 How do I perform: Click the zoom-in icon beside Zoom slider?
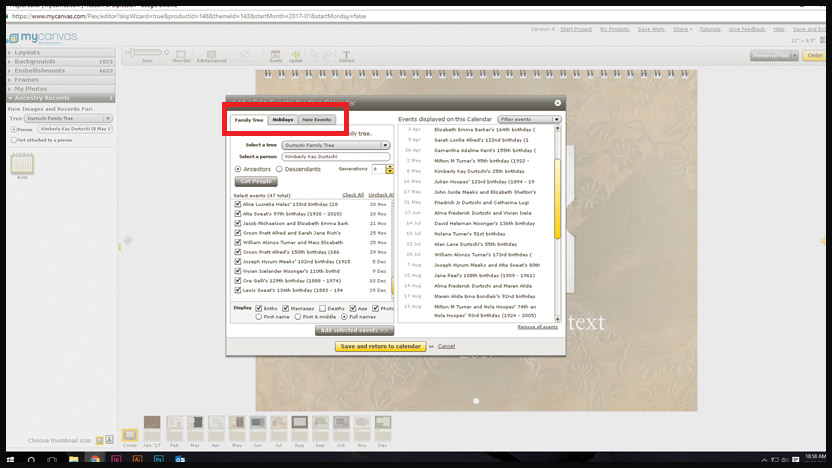166,53
